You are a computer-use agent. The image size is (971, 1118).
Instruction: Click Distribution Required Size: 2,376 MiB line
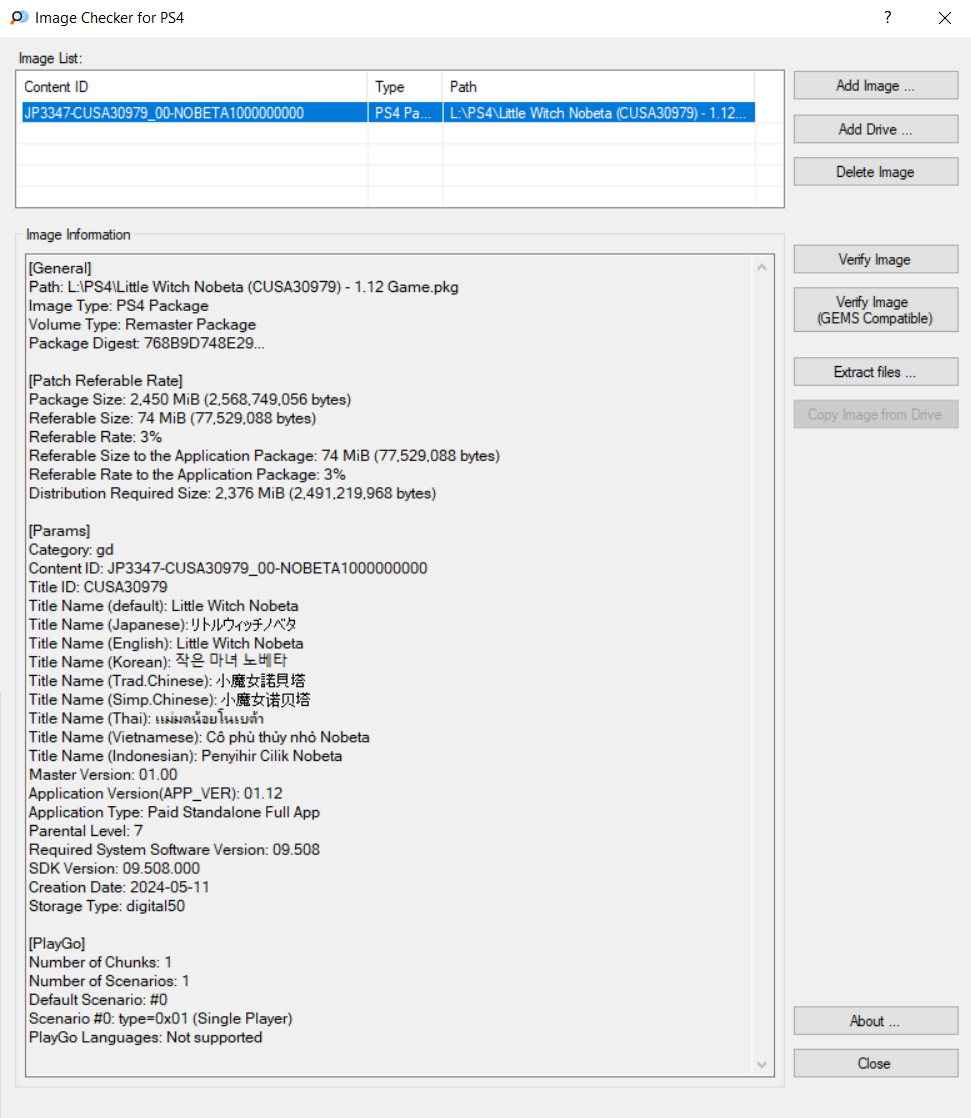pos(232,493)
